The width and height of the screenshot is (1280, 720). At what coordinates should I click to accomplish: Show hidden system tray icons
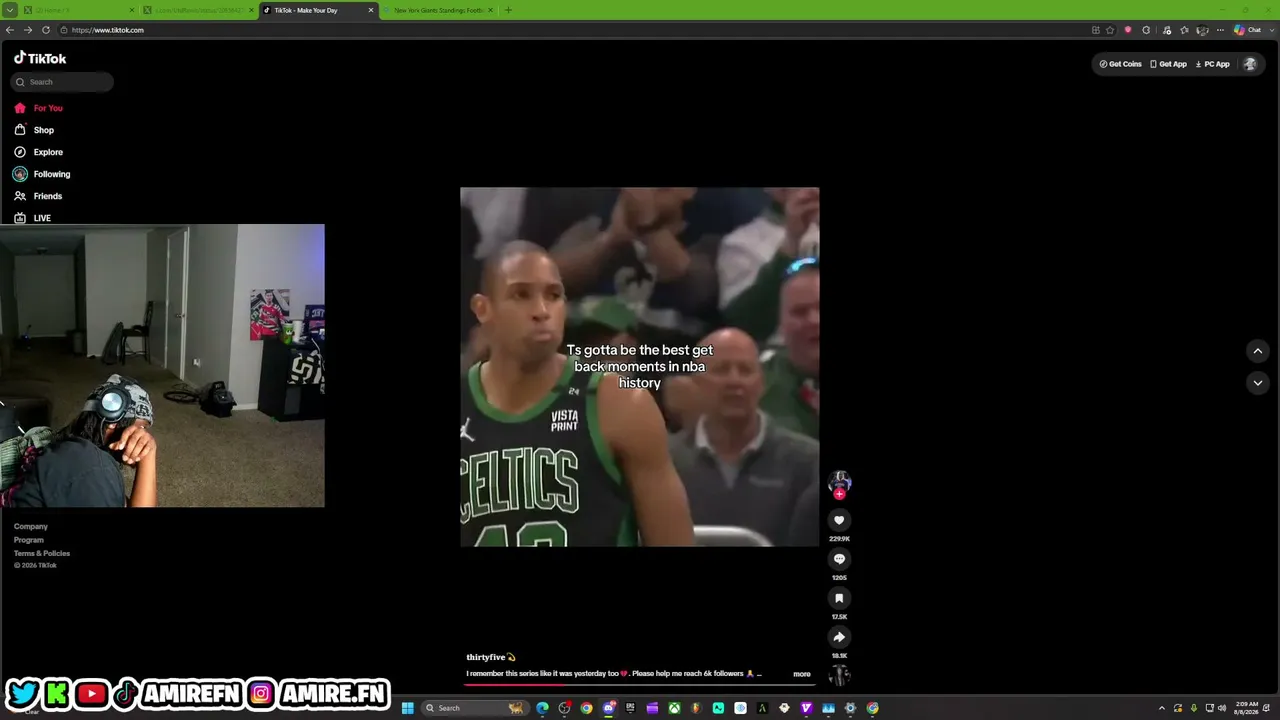tap(1161, 708)
